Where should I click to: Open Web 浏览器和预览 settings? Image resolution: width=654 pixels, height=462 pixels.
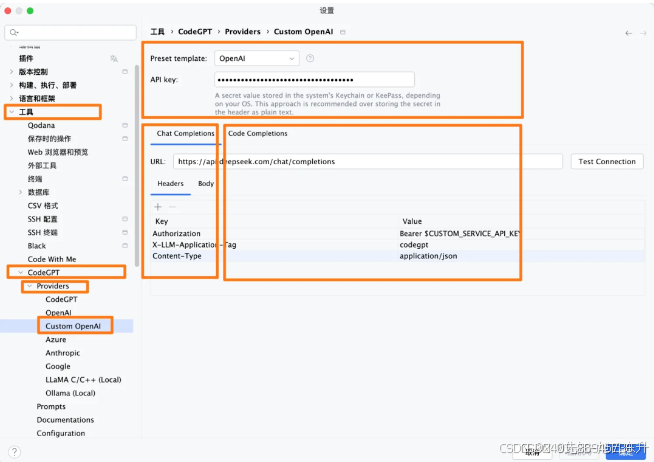[58, 152]
